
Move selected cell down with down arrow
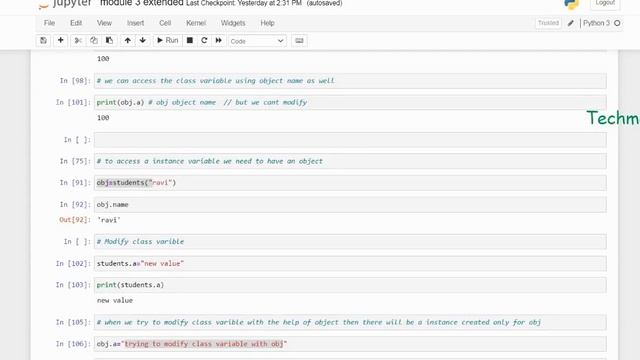(143, 40)
